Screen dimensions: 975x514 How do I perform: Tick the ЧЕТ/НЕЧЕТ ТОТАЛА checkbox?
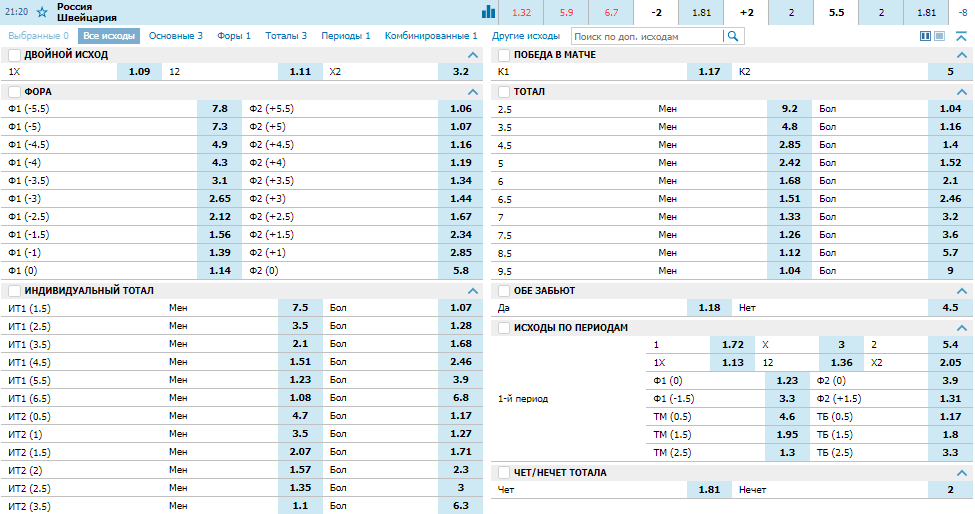point(504,472)
